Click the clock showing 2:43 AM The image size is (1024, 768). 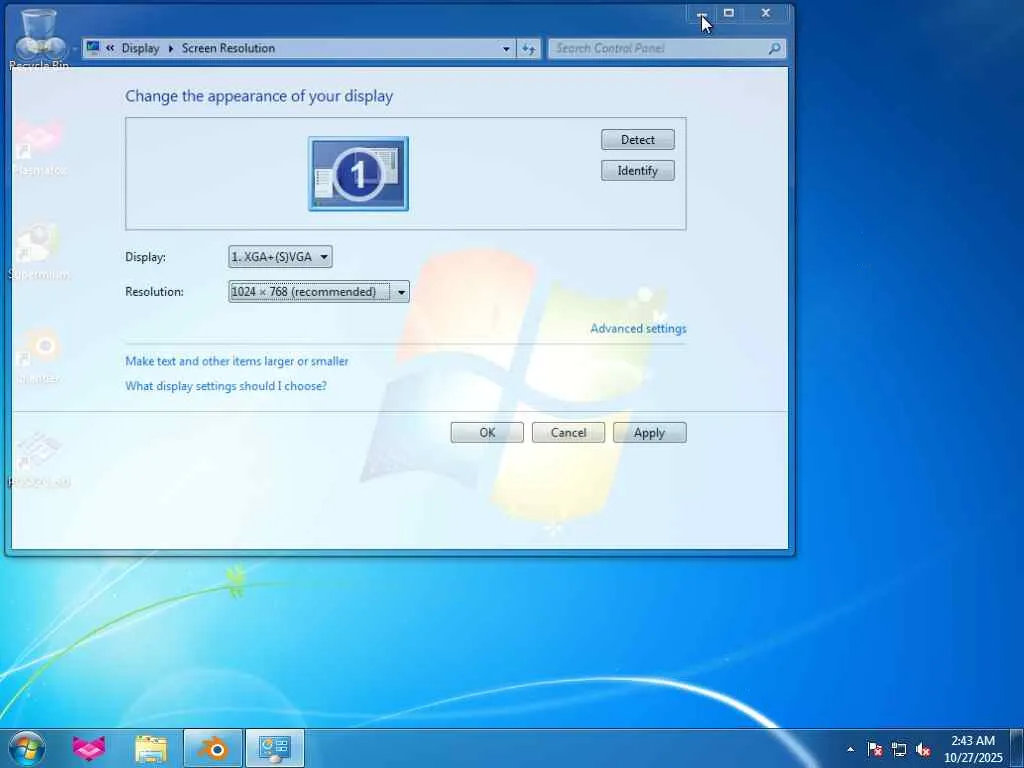click(972, 748)
